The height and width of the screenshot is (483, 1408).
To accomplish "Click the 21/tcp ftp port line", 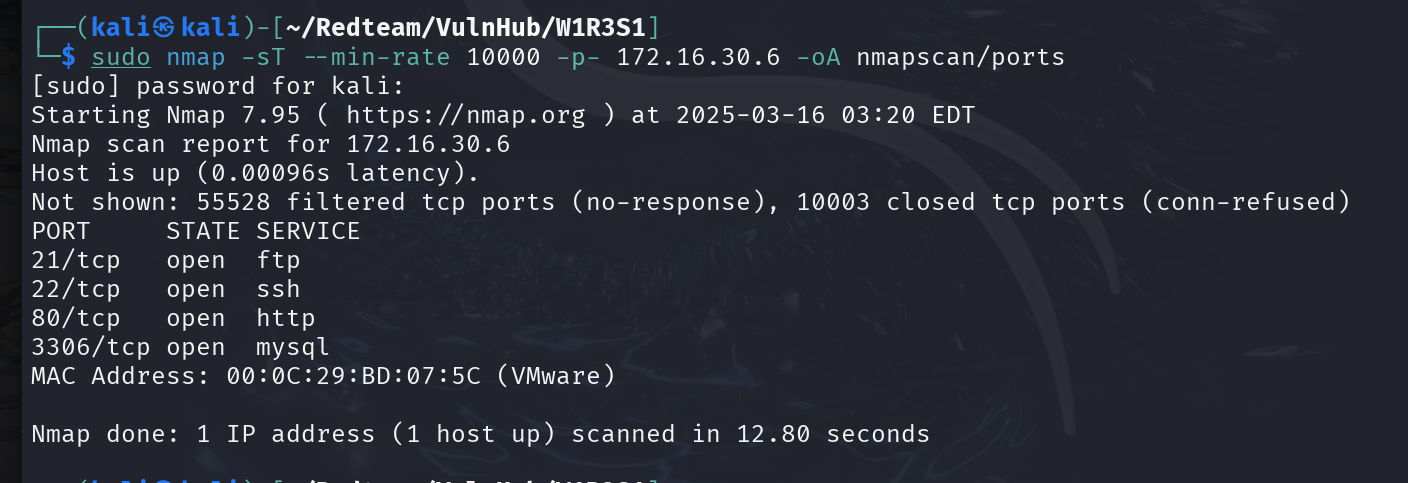I will point(166,260).
